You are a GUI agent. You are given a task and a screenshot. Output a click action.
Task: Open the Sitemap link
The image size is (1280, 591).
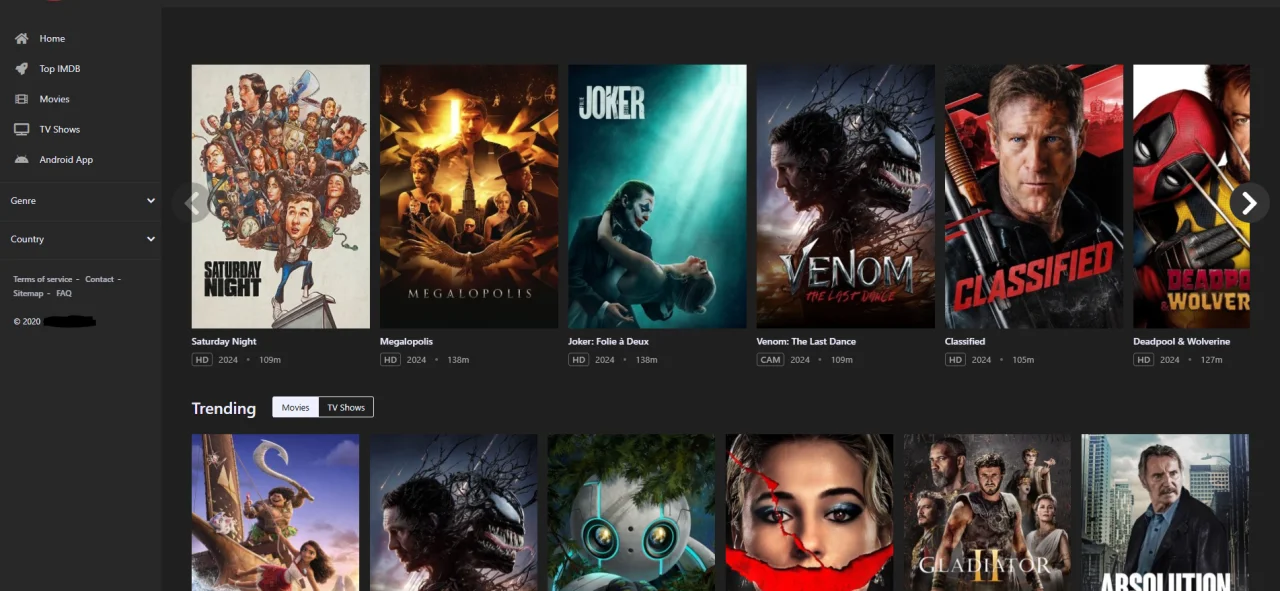(28, 293)
